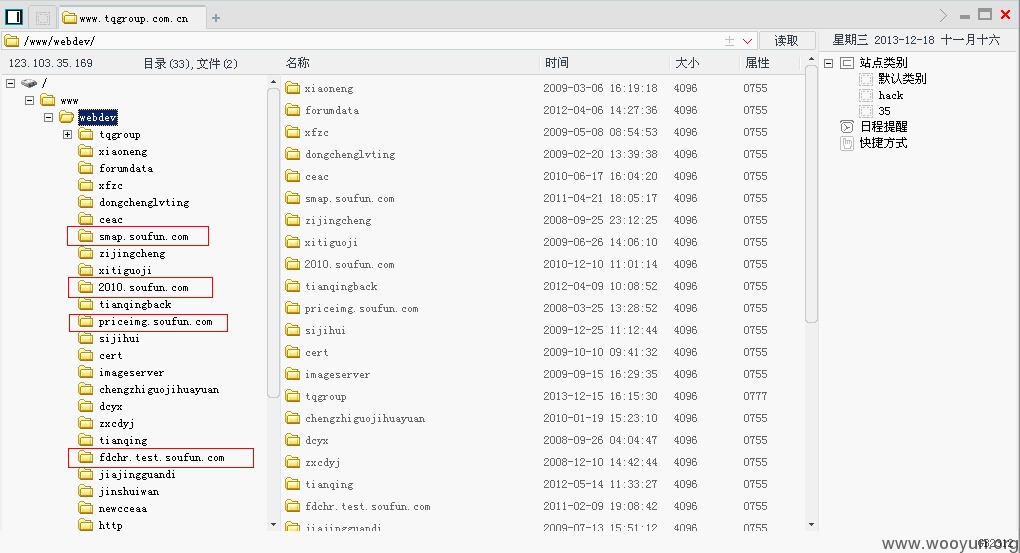The width and height of the screenshot is (1020, 553).
Task: Click sijihui folder icon in file list
Action: click(293, 330)
